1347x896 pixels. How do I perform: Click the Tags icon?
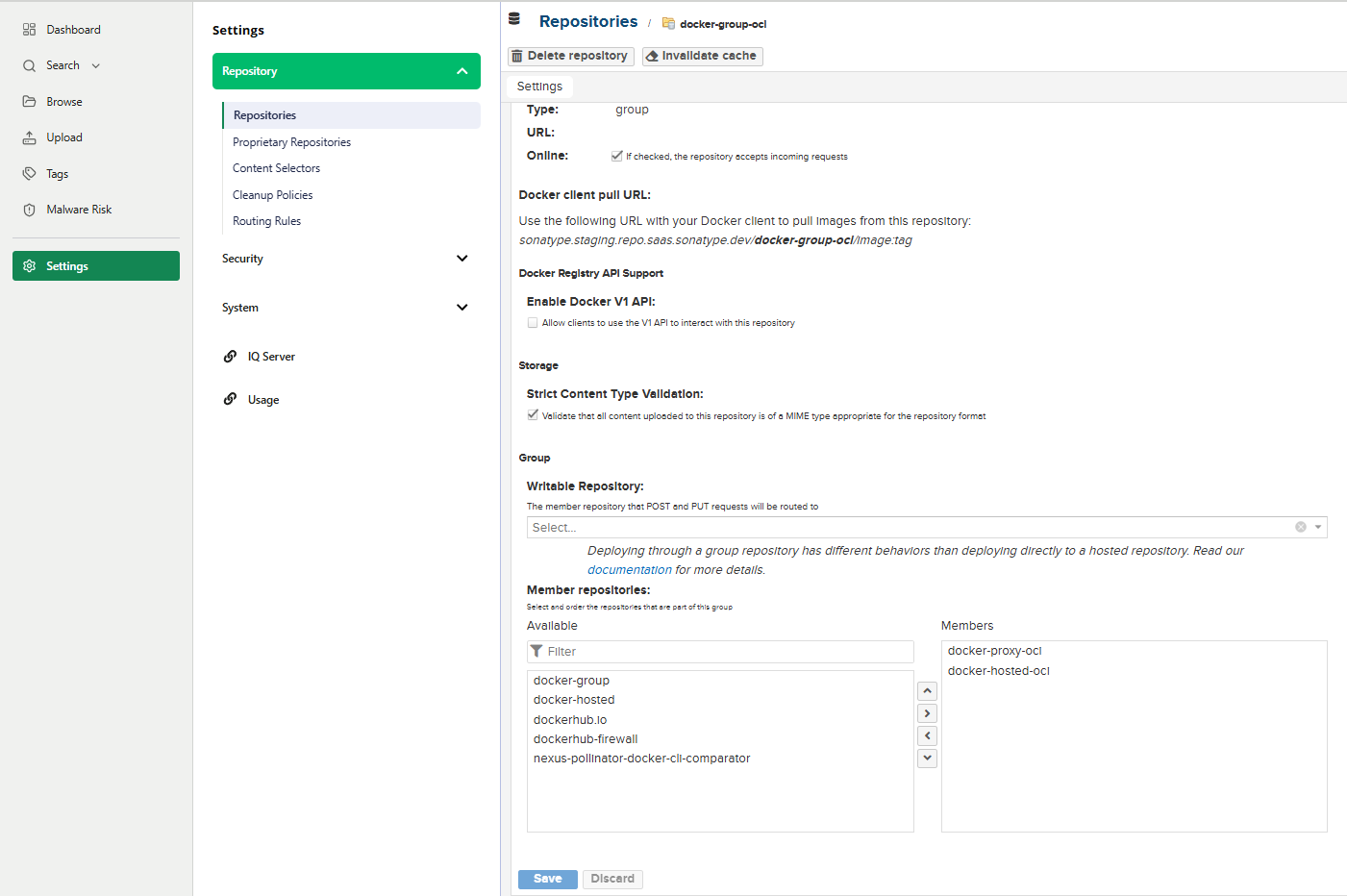29,174
